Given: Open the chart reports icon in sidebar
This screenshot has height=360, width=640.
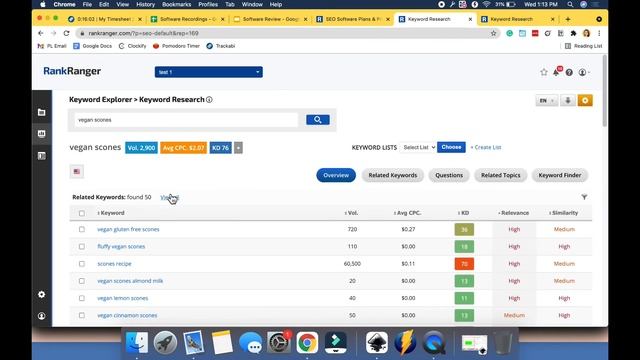Looking at the screenshot, I should [42, 134].
